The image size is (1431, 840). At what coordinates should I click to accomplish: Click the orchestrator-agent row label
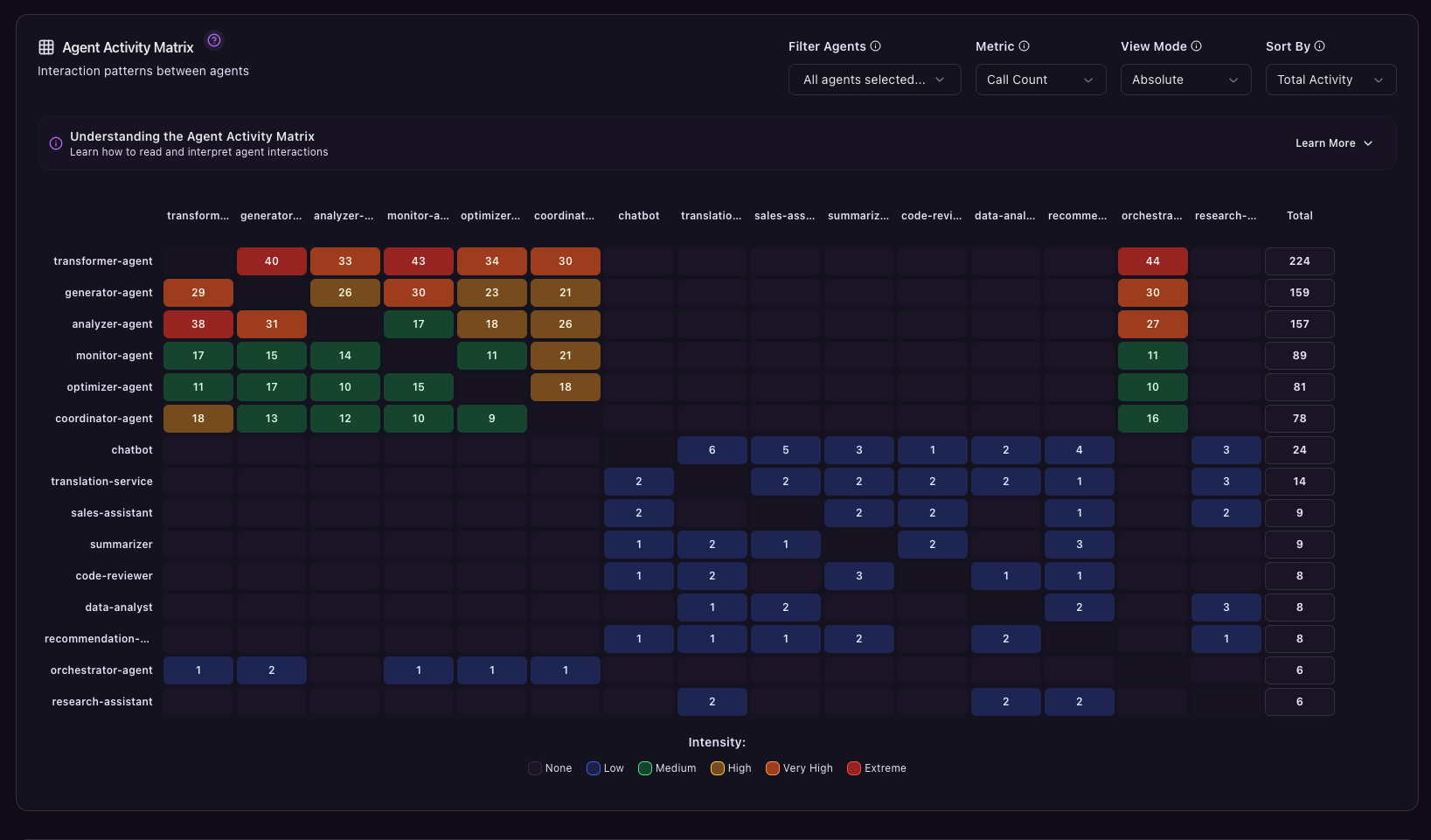click(x=101, y=670)
